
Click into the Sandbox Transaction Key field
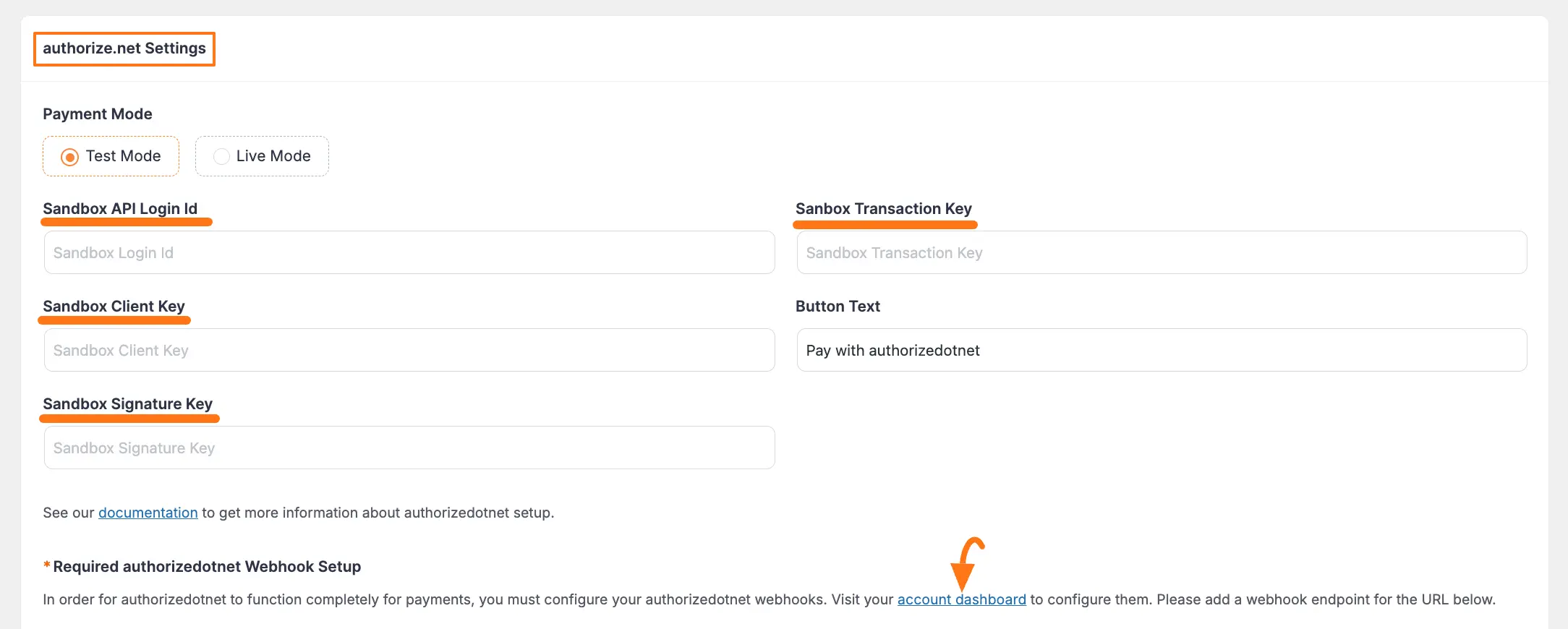1162,253
